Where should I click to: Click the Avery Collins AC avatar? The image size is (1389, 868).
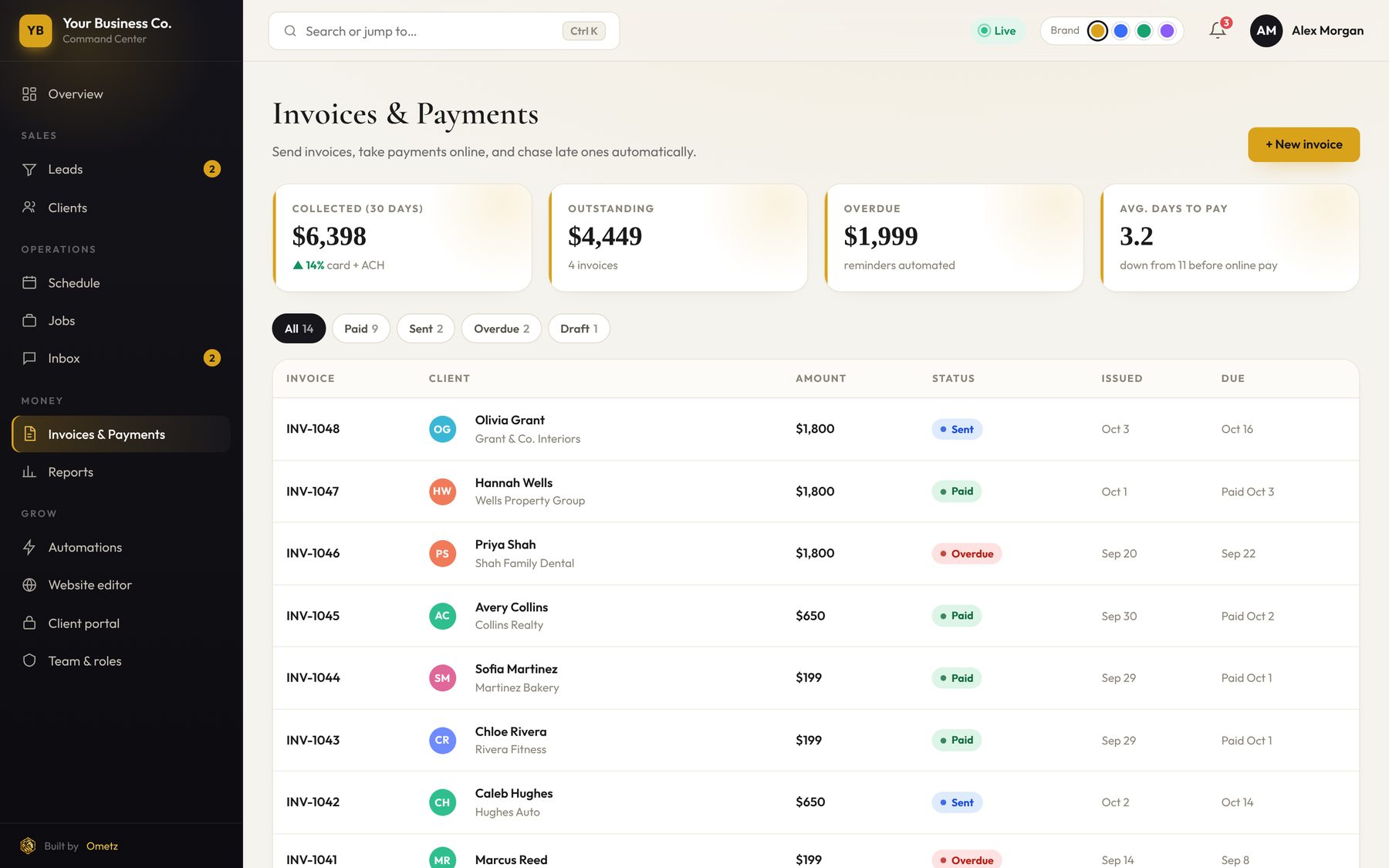442,616
